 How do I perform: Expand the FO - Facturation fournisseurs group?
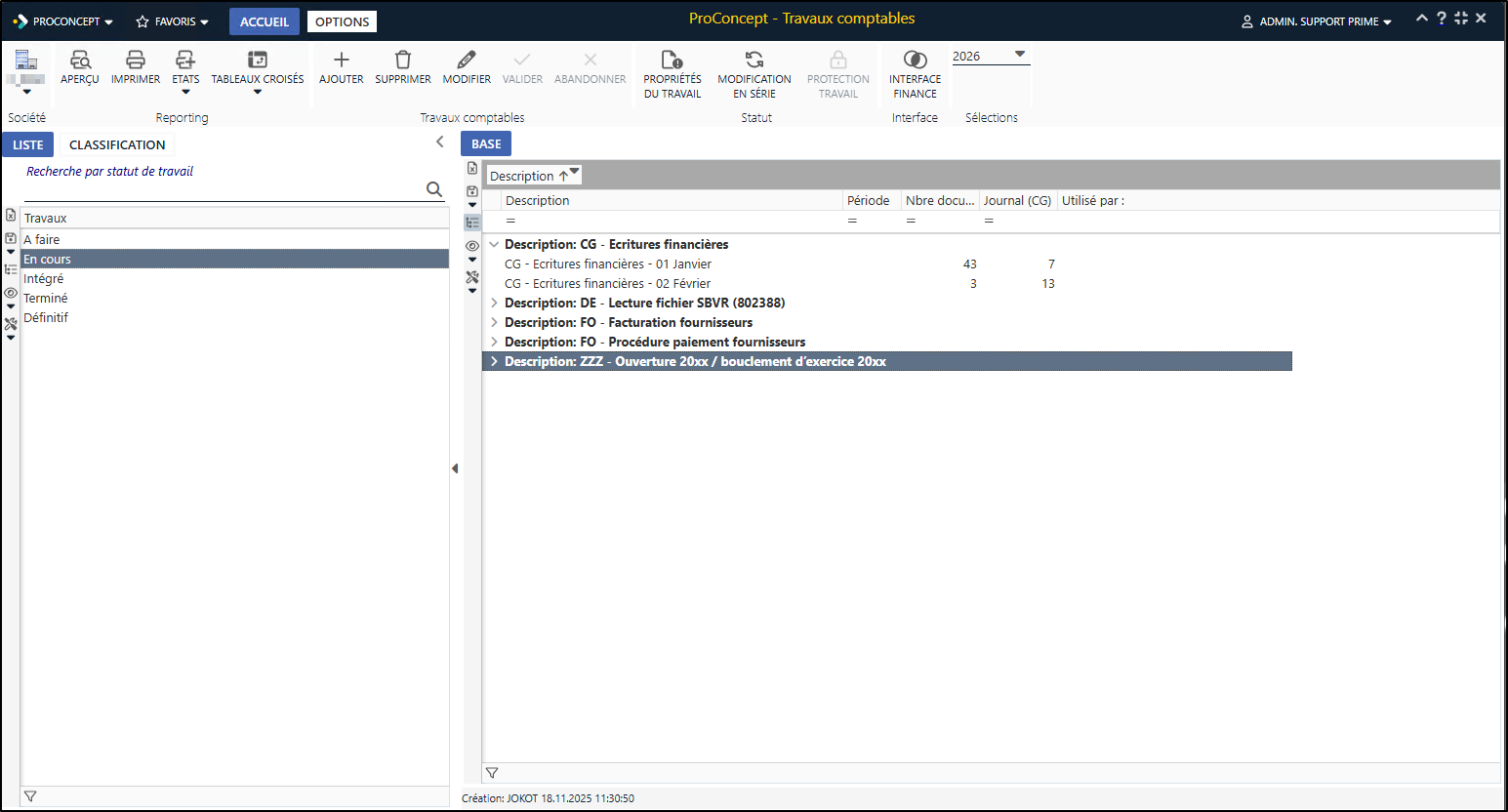point(495,323)
